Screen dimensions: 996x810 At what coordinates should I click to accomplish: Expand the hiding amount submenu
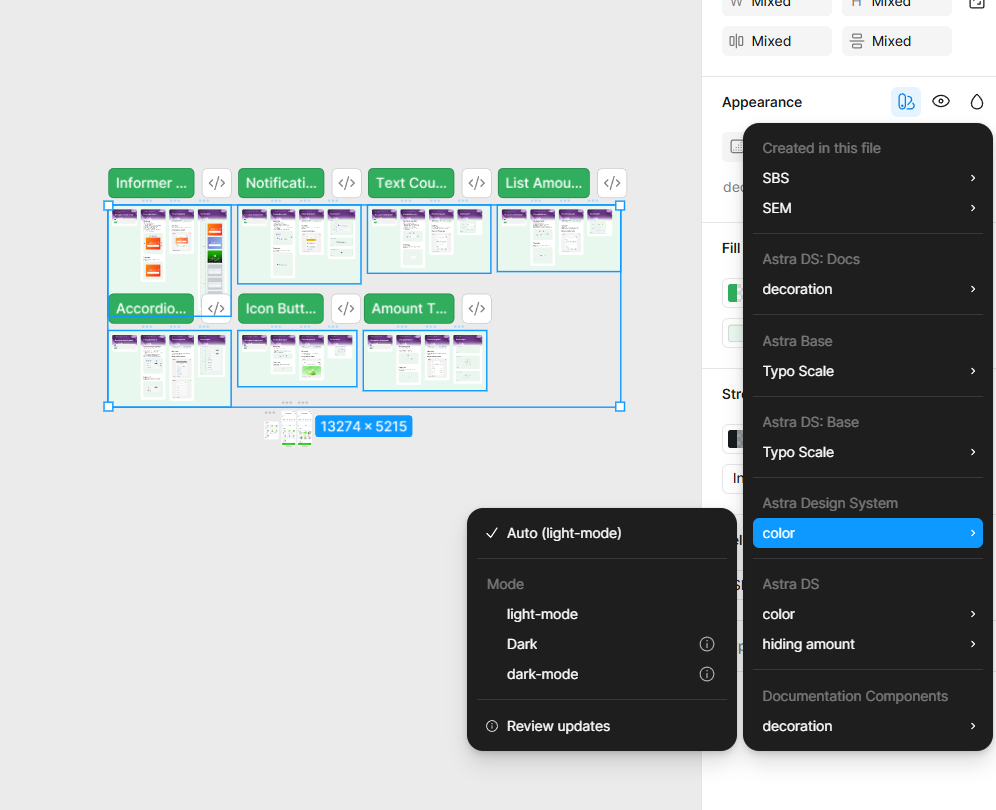868,644
